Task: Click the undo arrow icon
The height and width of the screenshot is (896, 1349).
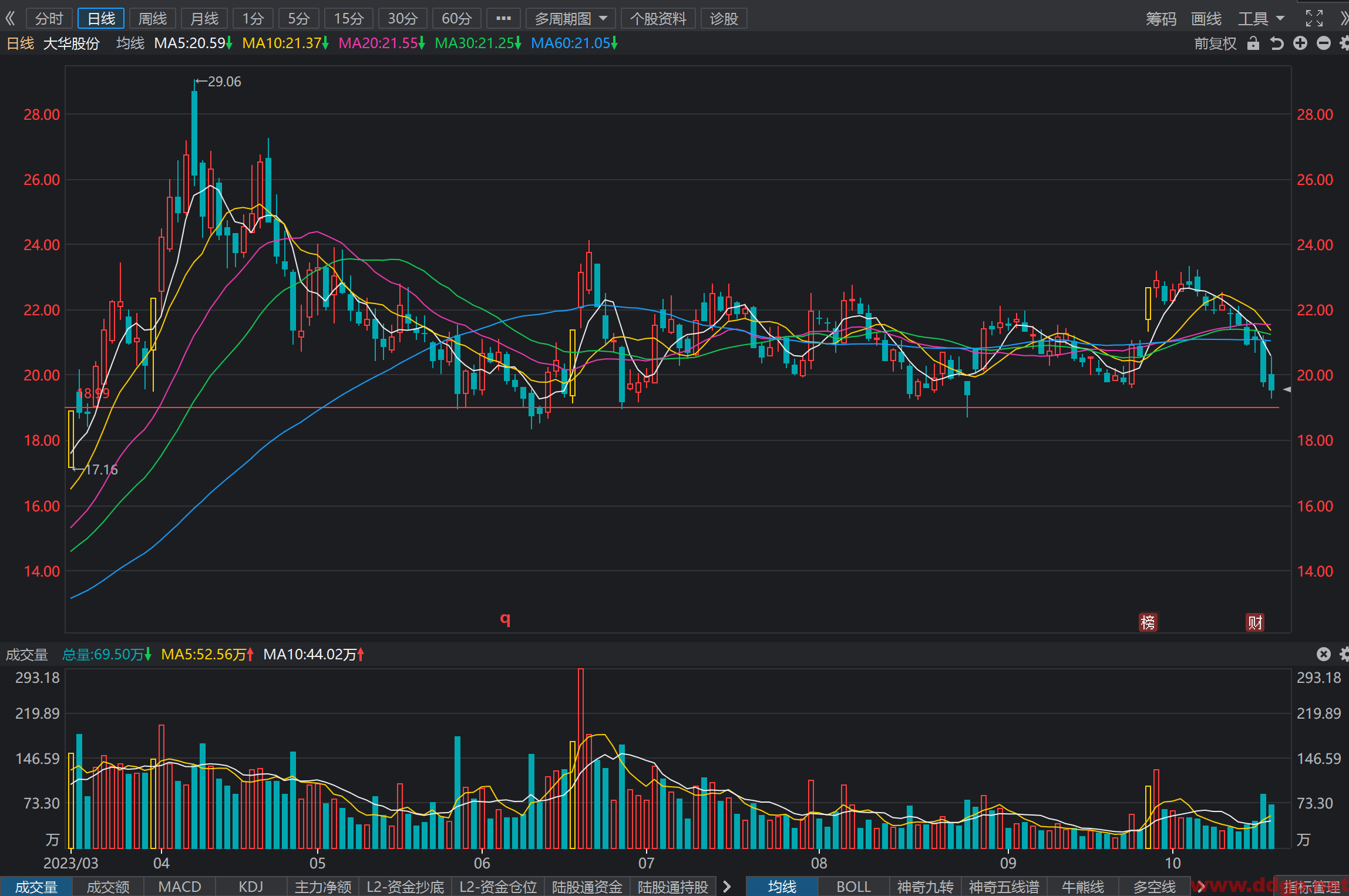Action: point(1277,43)
